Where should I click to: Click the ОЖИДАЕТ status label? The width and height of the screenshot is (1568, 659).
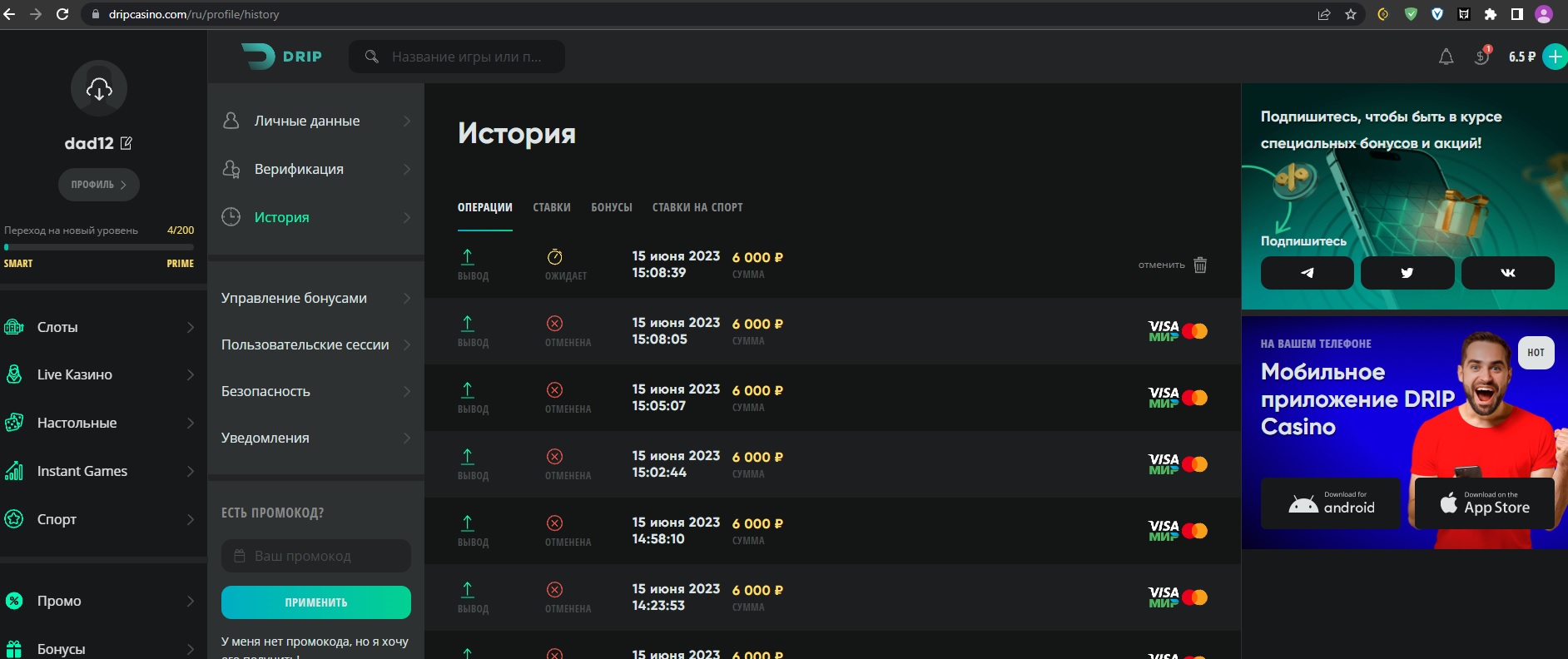pyautogui.click(x=566, y=276)
